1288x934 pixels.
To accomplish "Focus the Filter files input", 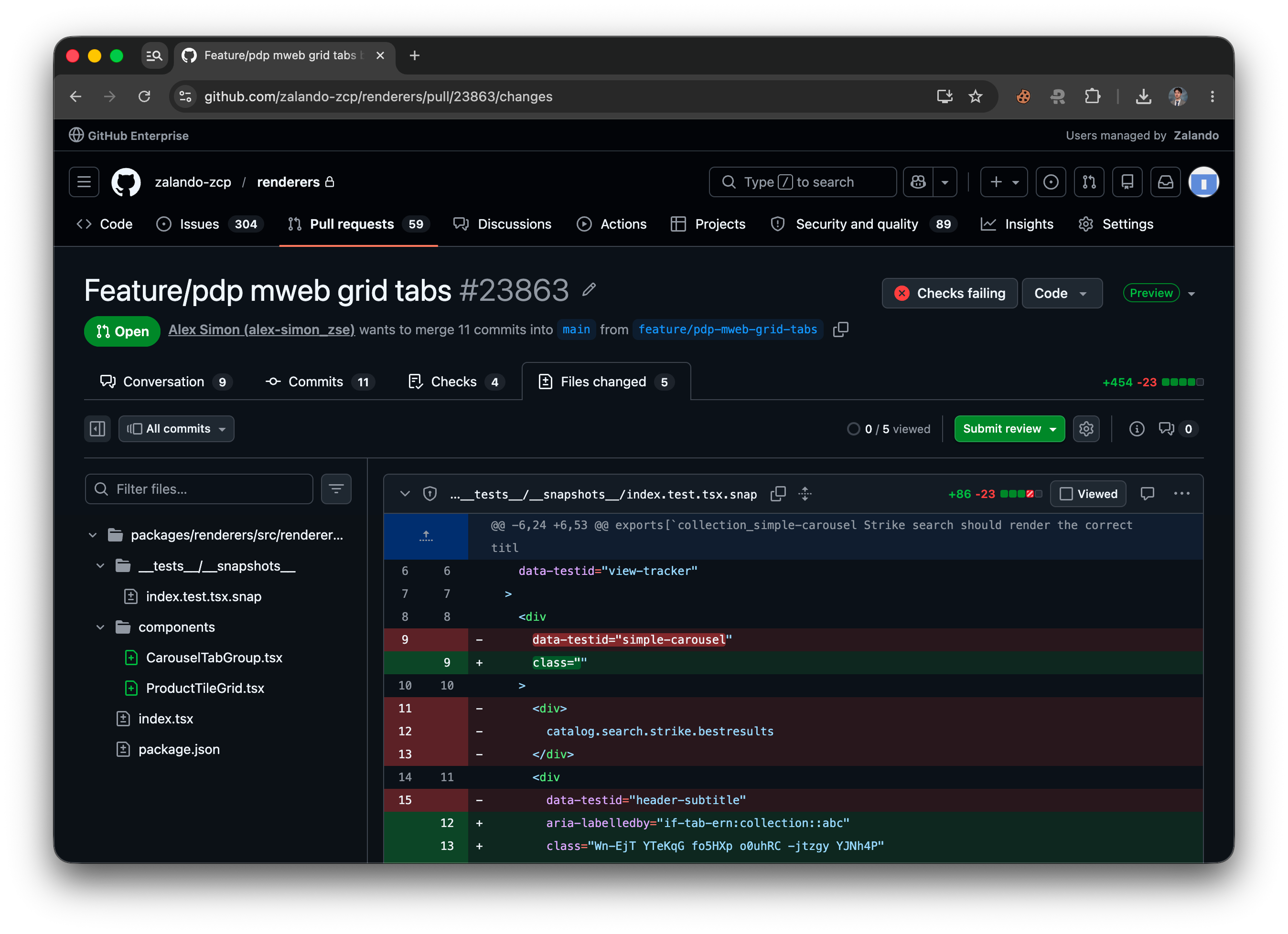I will click(x=199, y=489).
